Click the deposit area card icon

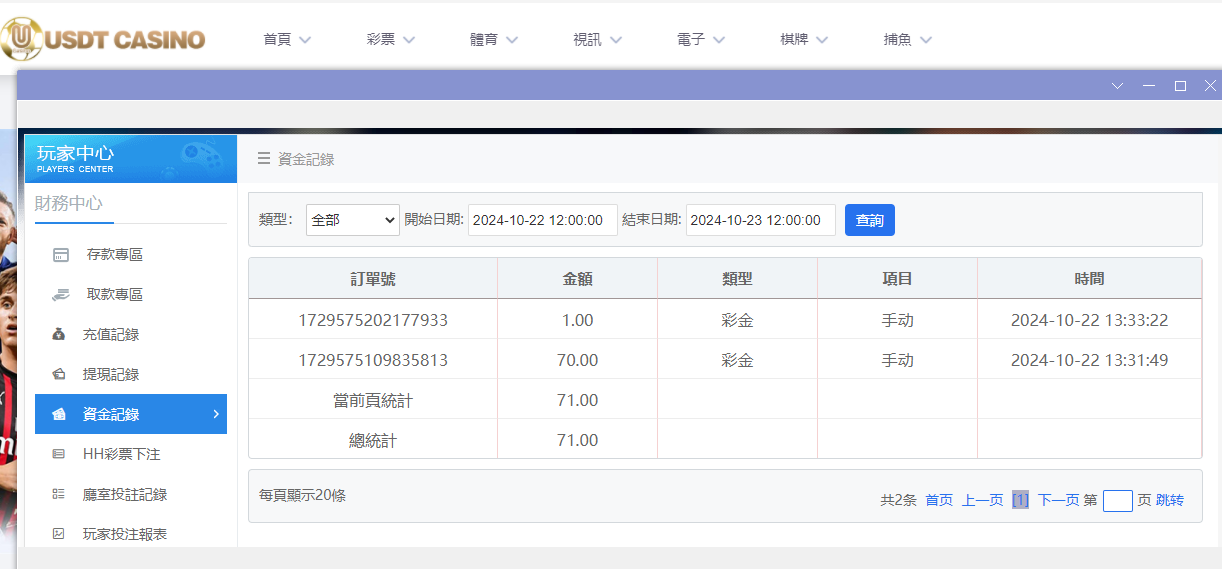[x=60, y=255]
